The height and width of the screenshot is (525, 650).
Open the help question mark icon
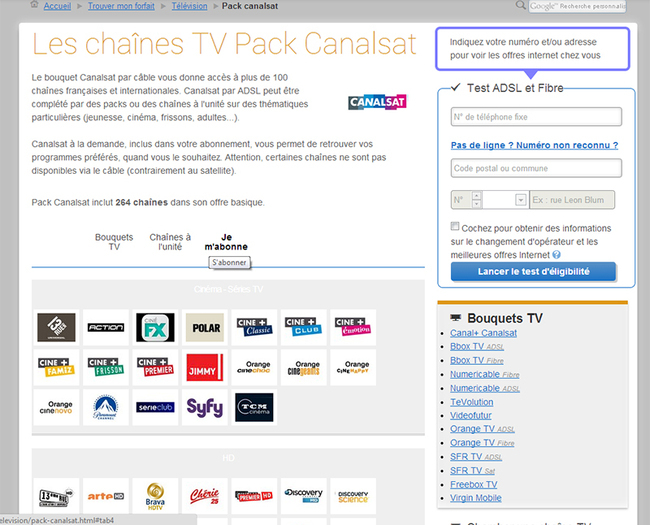(x=556, y=255)
